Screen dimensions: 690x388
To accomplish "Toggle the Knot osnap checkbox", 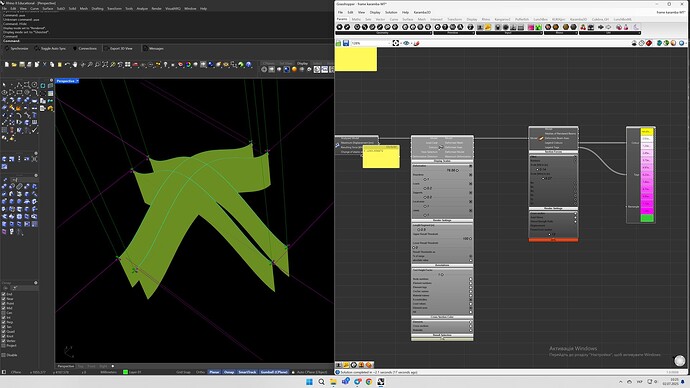I will [x=4, y=336].
